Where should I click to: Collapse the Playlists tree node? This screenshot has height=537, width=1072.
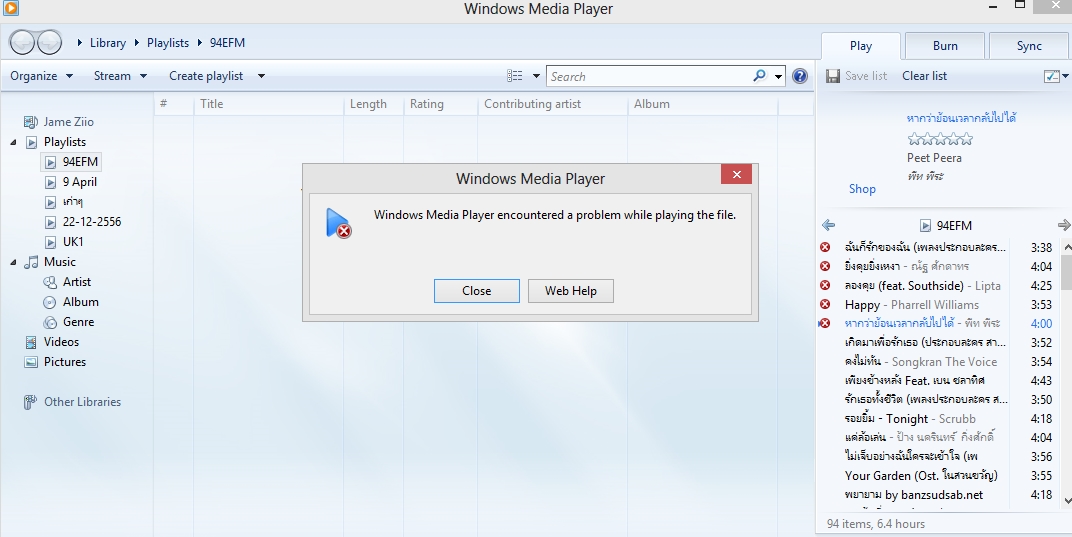(14, 142)
